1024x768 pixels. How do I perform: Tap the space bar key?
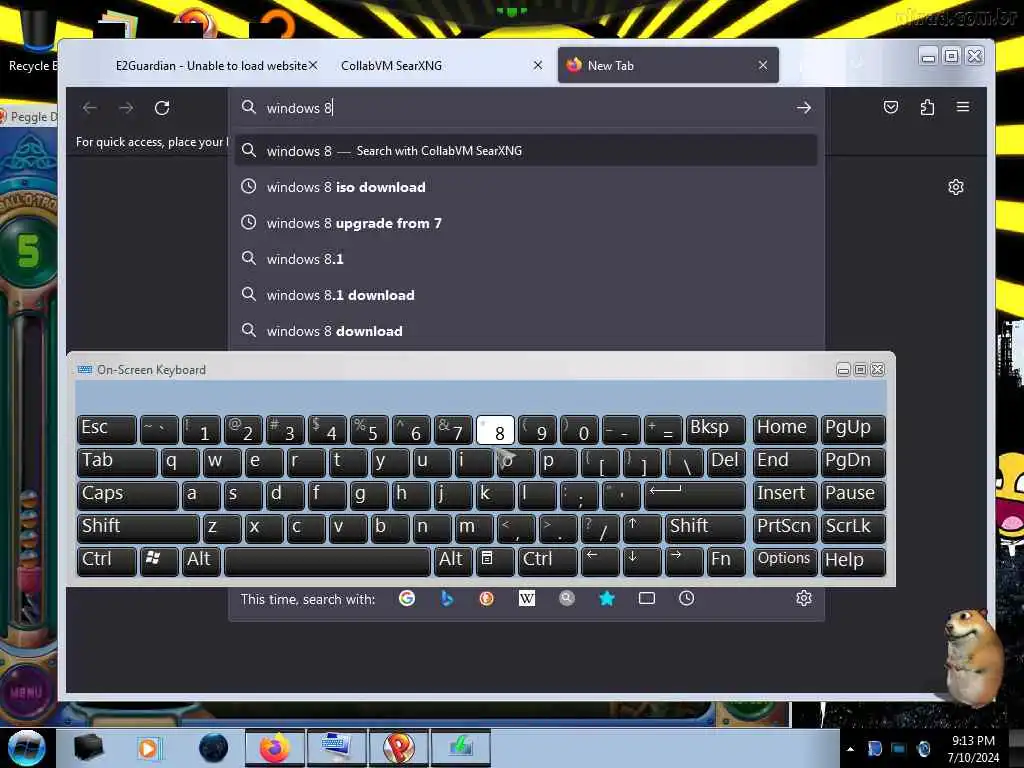[x=327, y=561]
